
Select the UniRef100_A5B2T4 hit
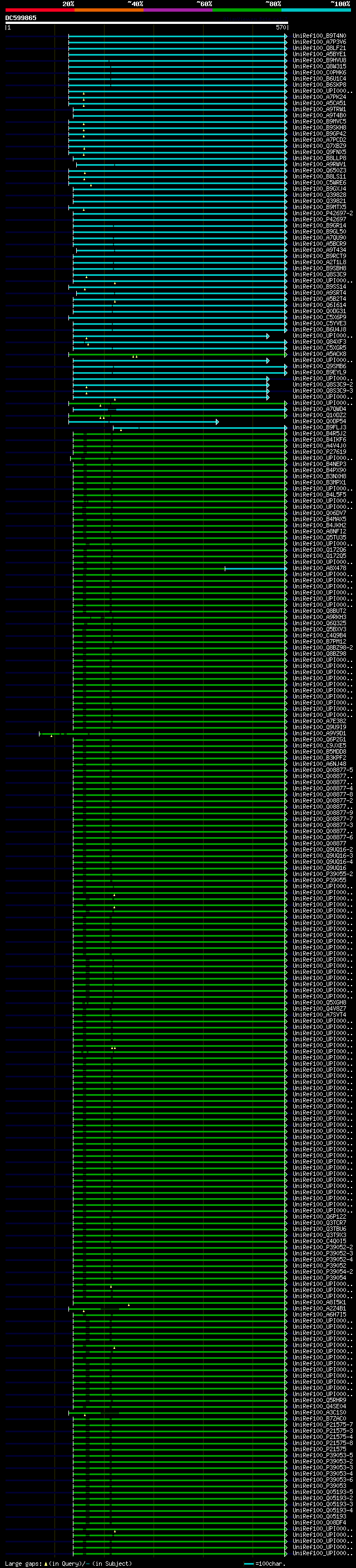(x=319, y=299)
